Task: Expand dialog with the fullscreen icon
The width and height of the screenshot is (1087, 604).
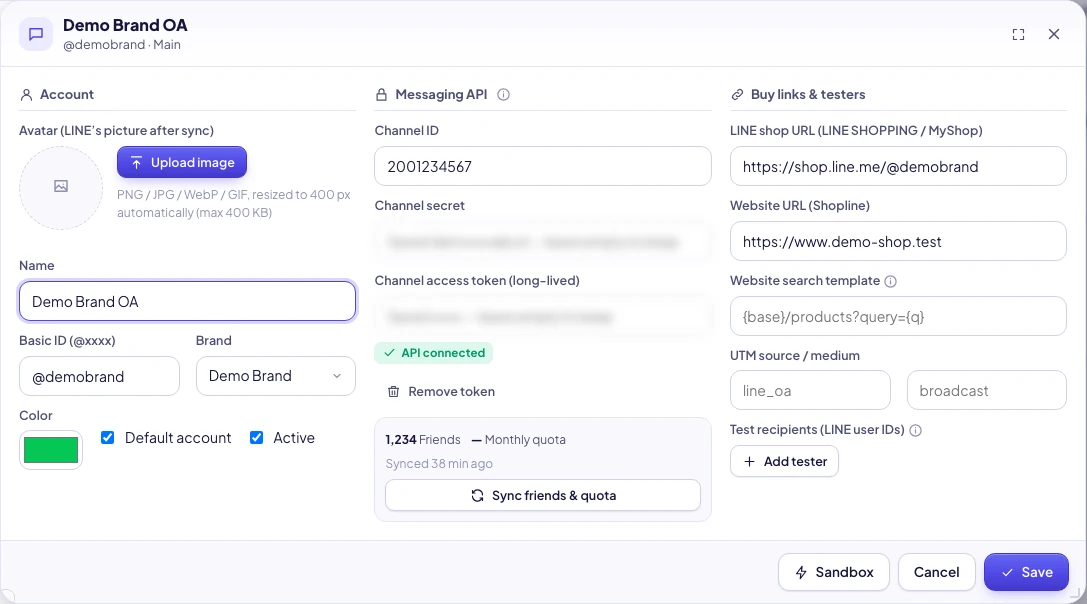Action: tap(1018, 35)
